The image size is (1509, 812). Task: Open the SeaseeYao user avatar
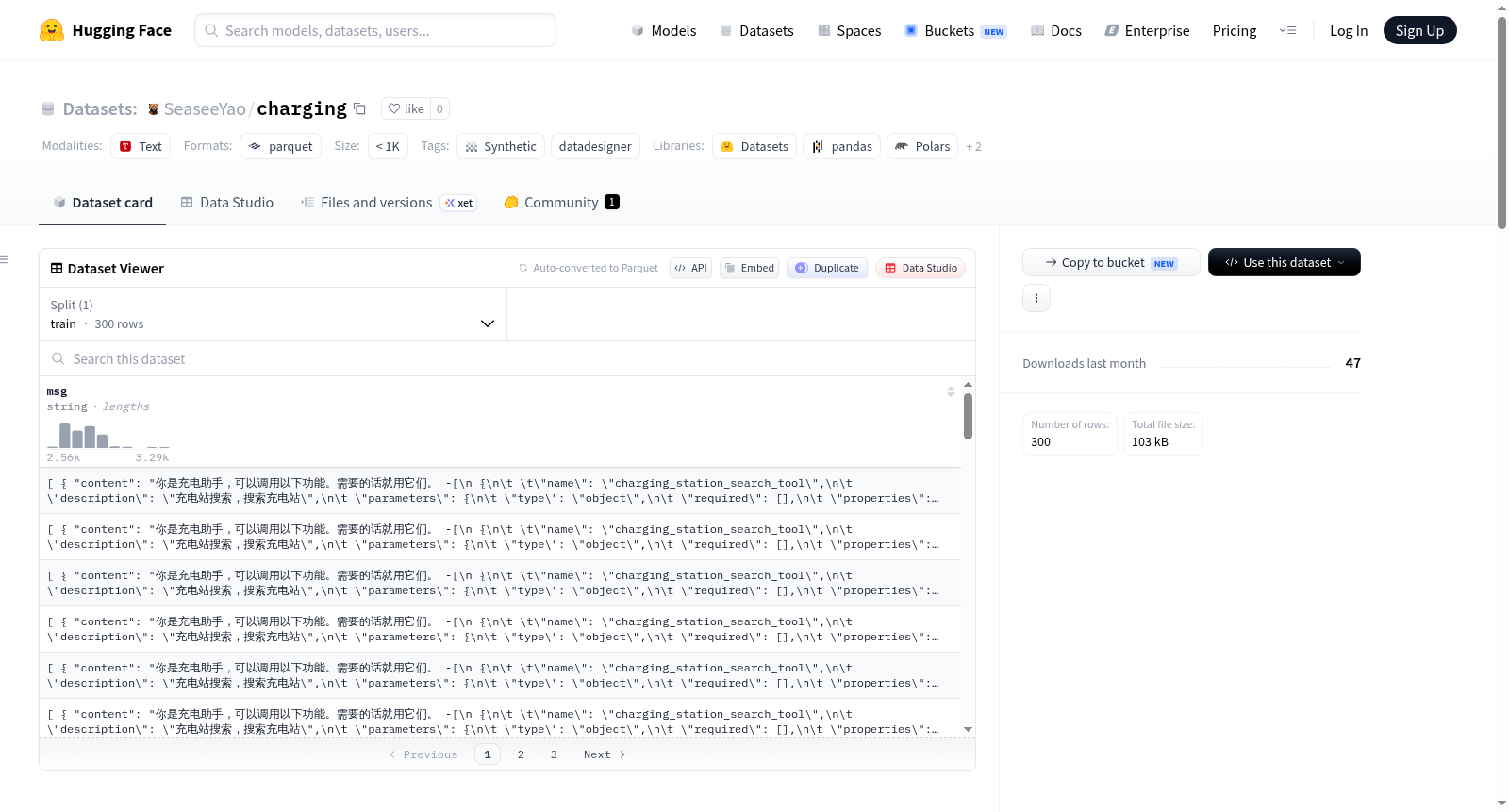[x=154, y=109]
